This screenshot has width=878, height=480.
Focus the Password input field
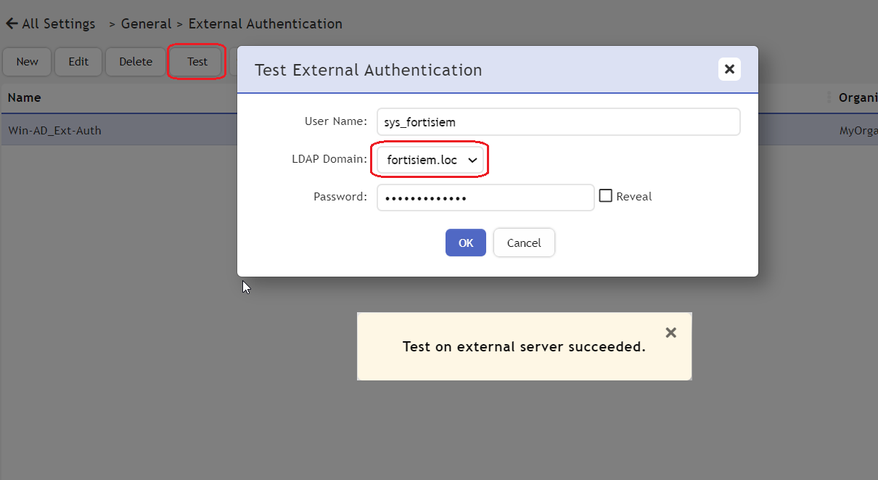point(485,197)
